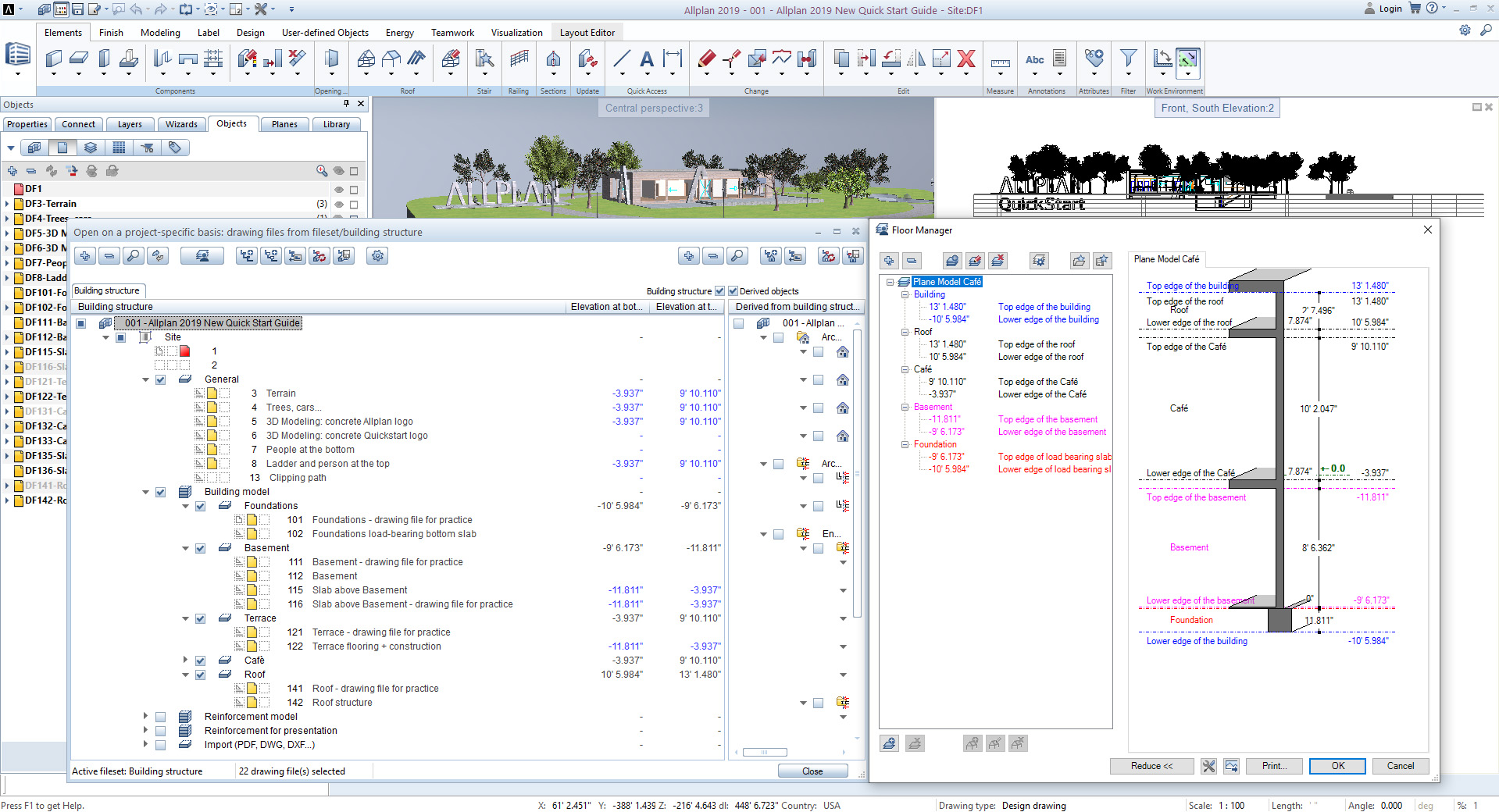
Task: Click the plus icon in Floor Manager toolbar
Action: pos(889,261)
